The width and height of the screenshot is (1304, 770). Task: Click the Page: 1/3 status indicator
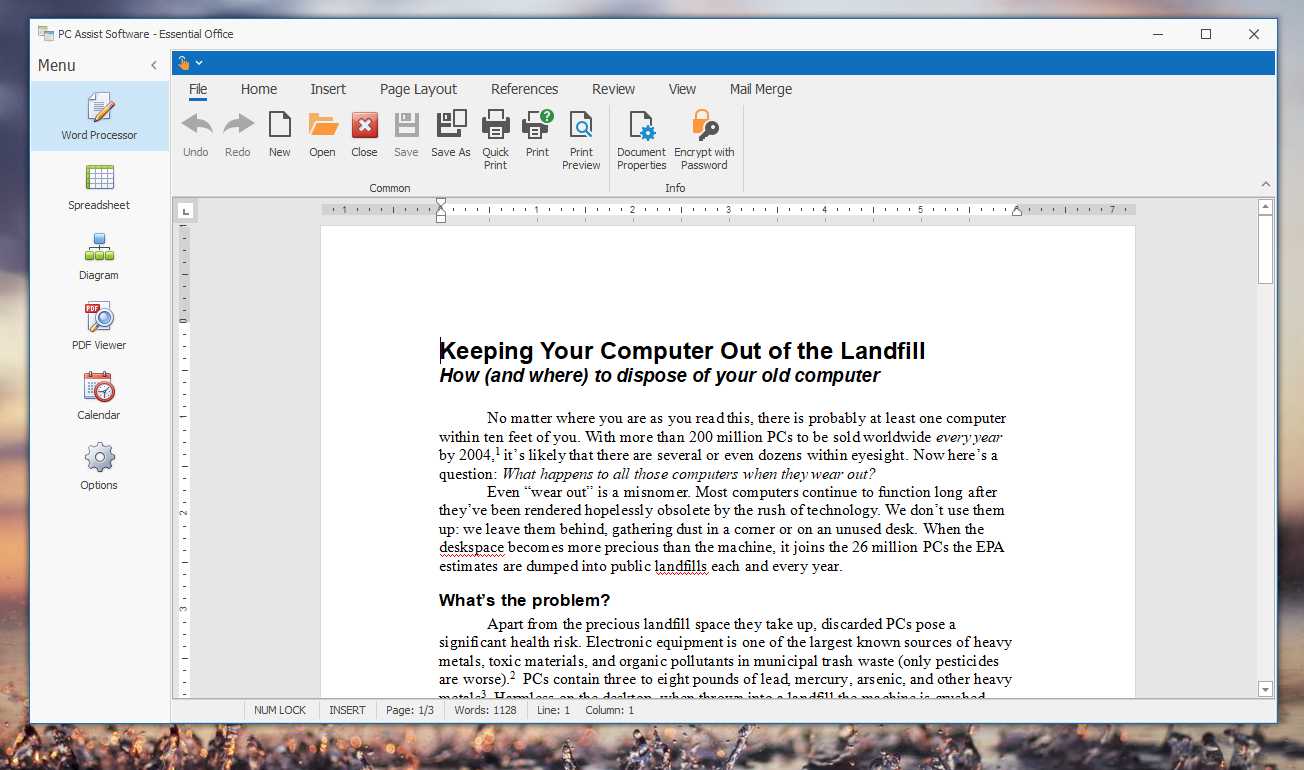pyautogui.click(x=410, y=710)
